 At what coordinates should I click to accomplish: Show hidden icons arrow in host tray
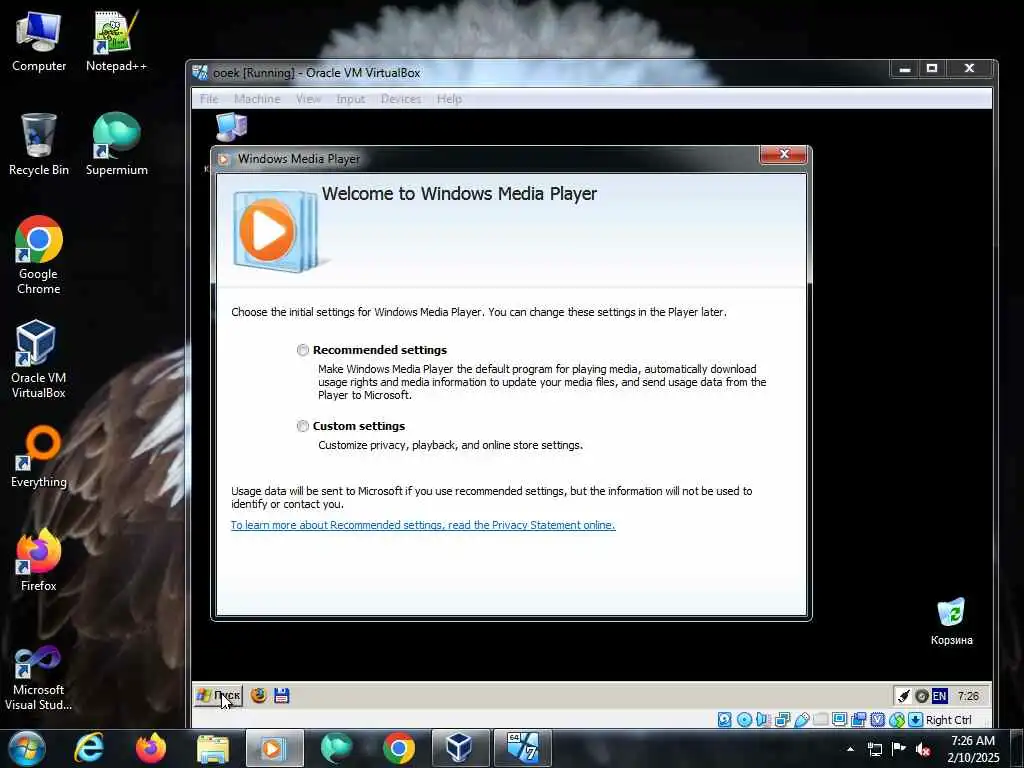coord(850,749)
